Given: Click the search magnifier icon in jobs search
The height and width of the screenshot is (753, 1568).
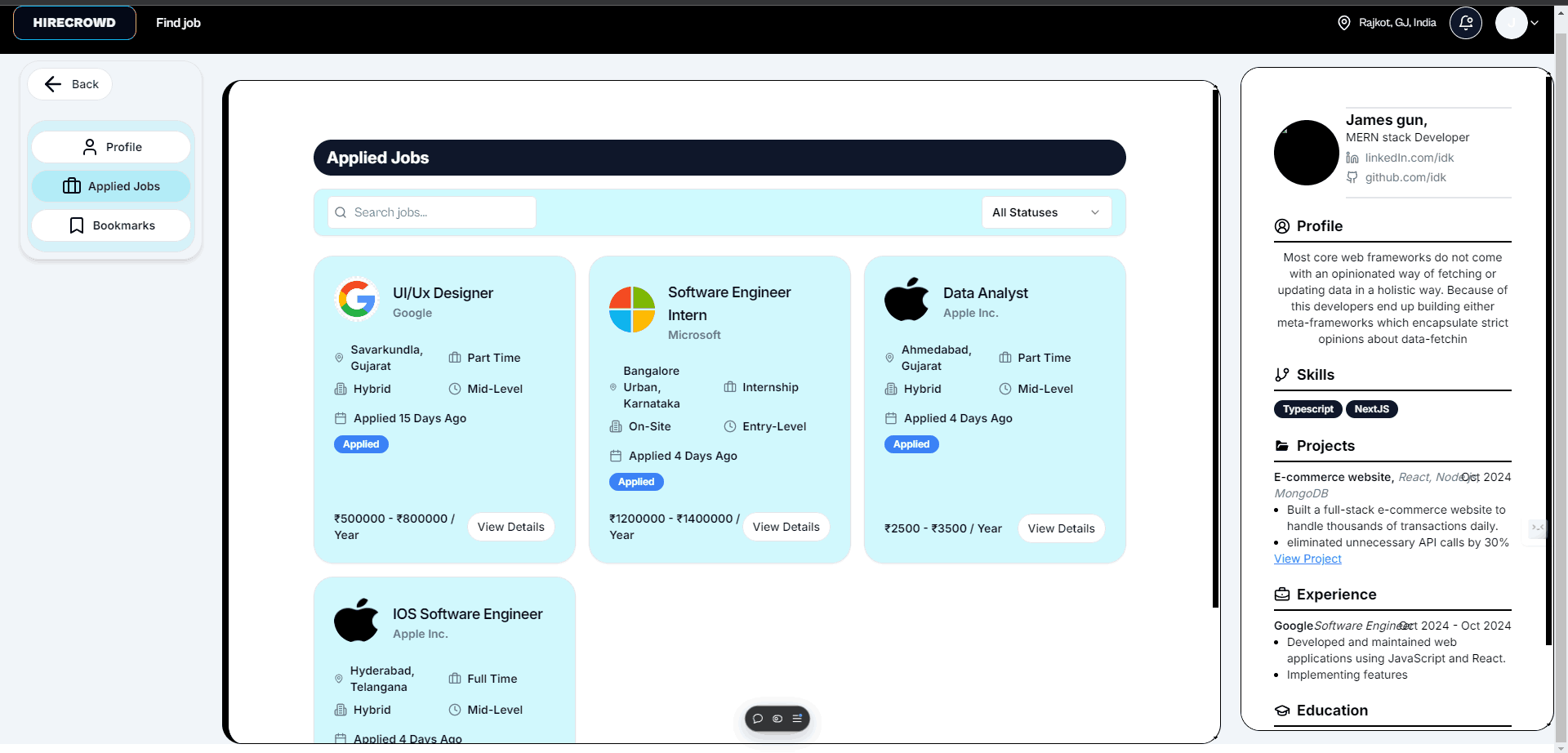Looking at the screenshot, I should pyautogui.click(x=341, y=212).
